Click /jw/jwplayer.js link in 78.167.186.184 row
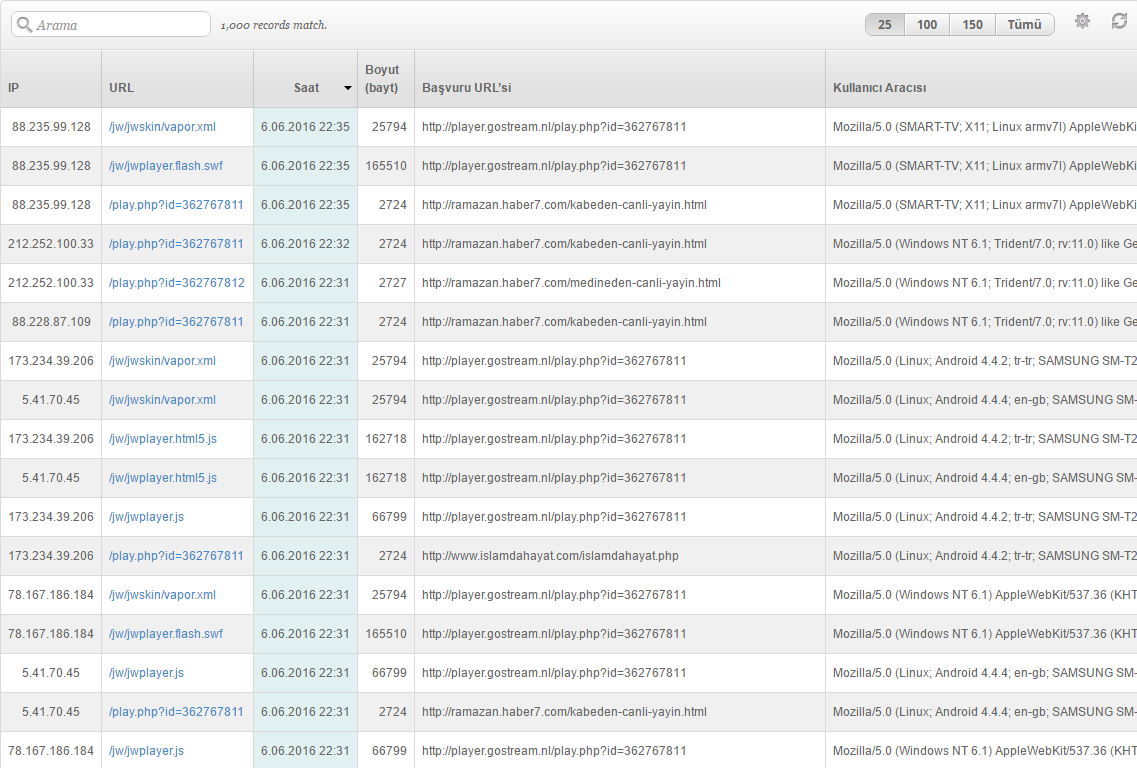 (146, 751)
